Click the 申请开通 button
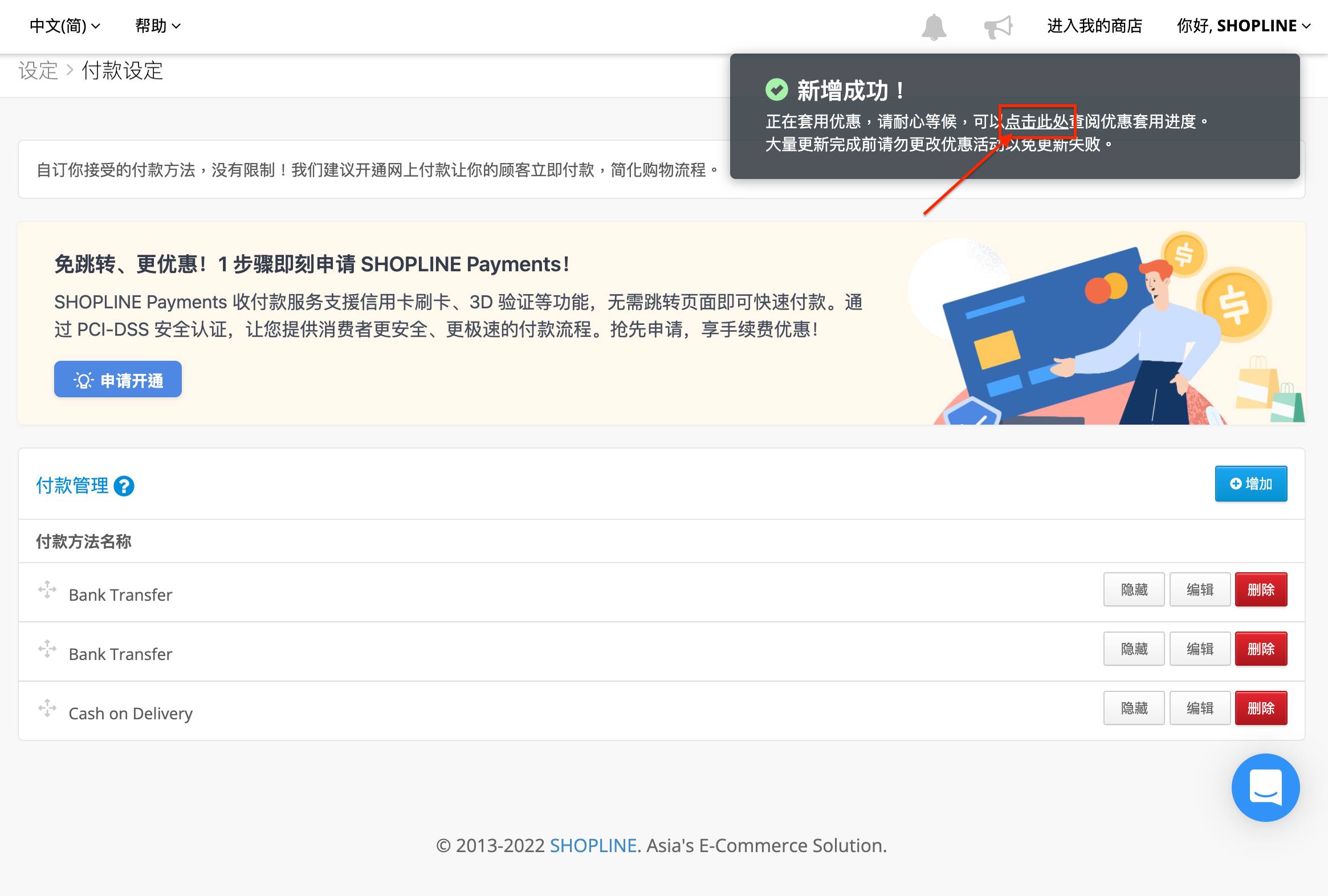The height and width of the screenshot is (896, 1328). pos(118,380)
